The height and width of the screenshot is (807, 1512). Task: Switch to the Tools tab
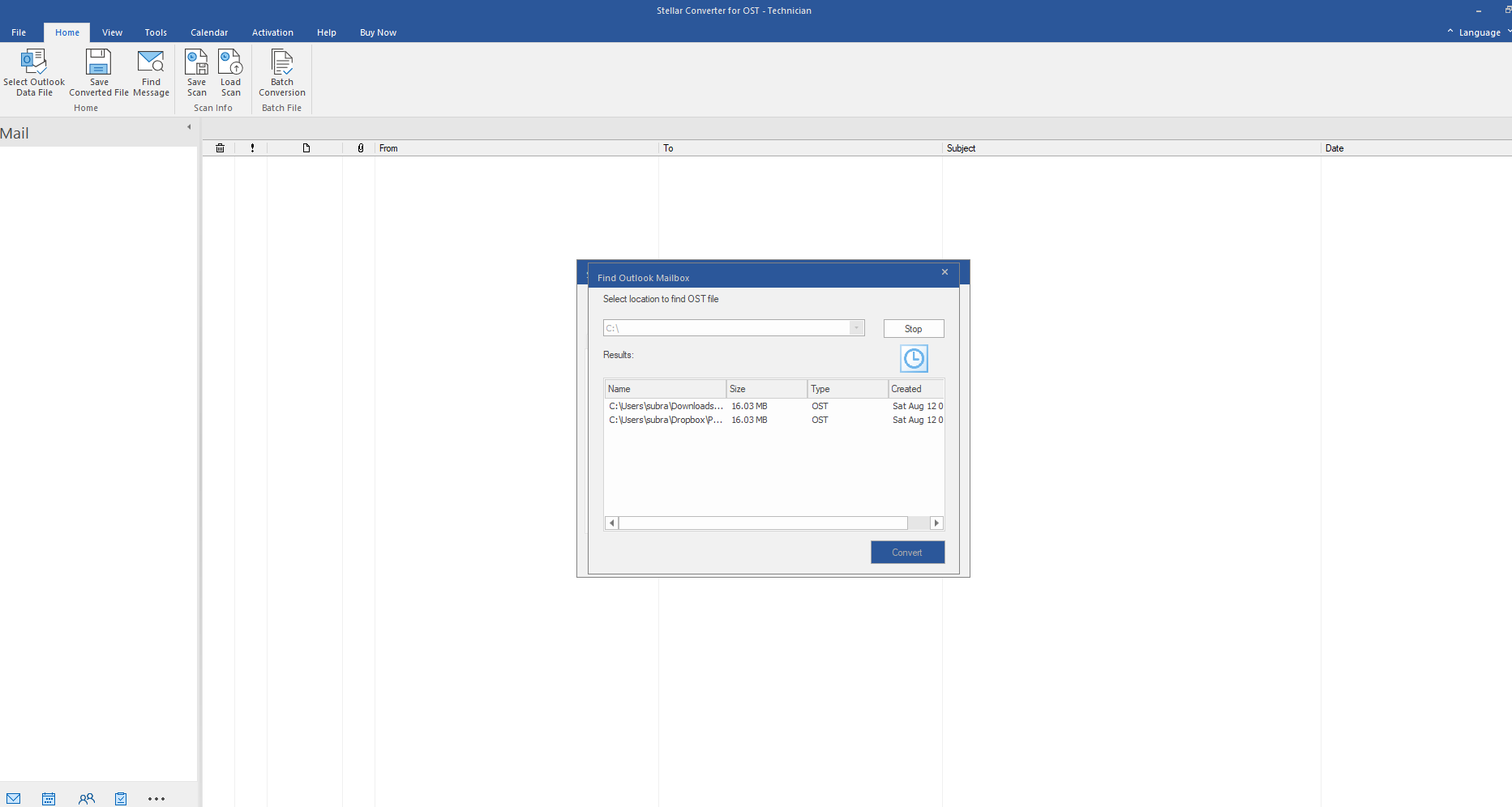point(156,32)
